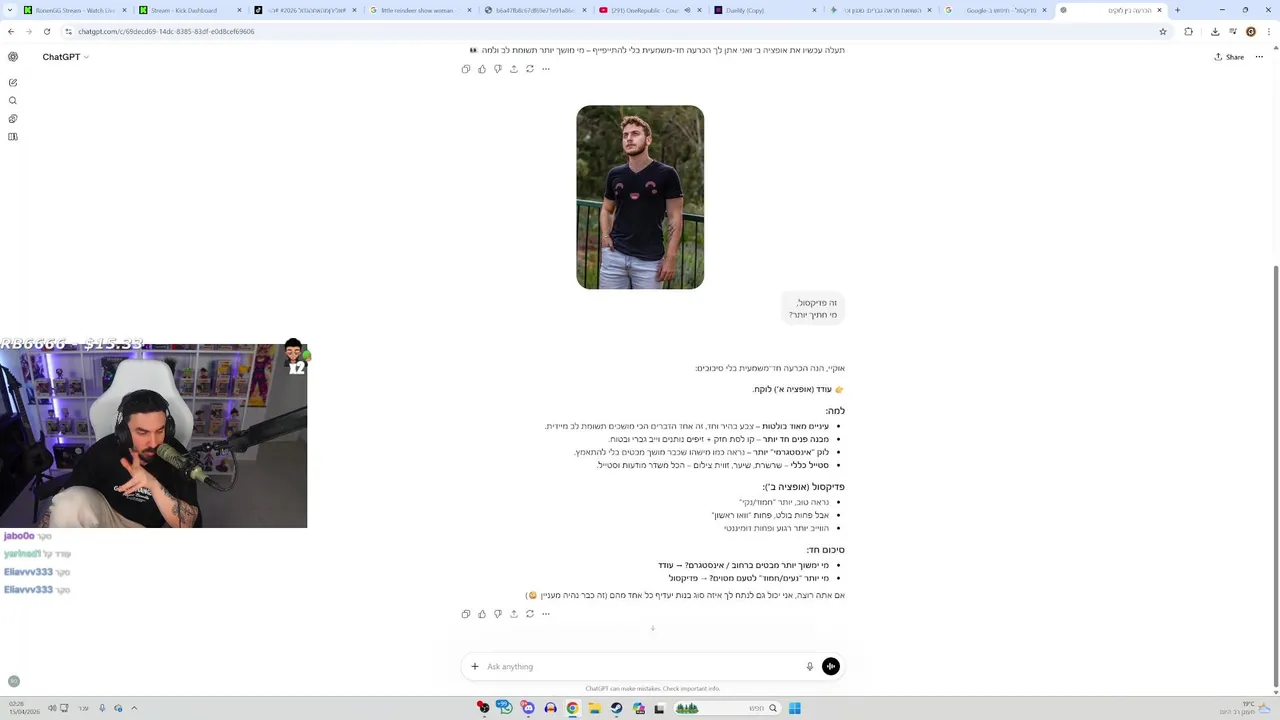Open new chat from ChatGPT sidebar
Image resolution: width=1280 pixels, height=720 pixels.
pyautogui.click(x=13, y=82)
